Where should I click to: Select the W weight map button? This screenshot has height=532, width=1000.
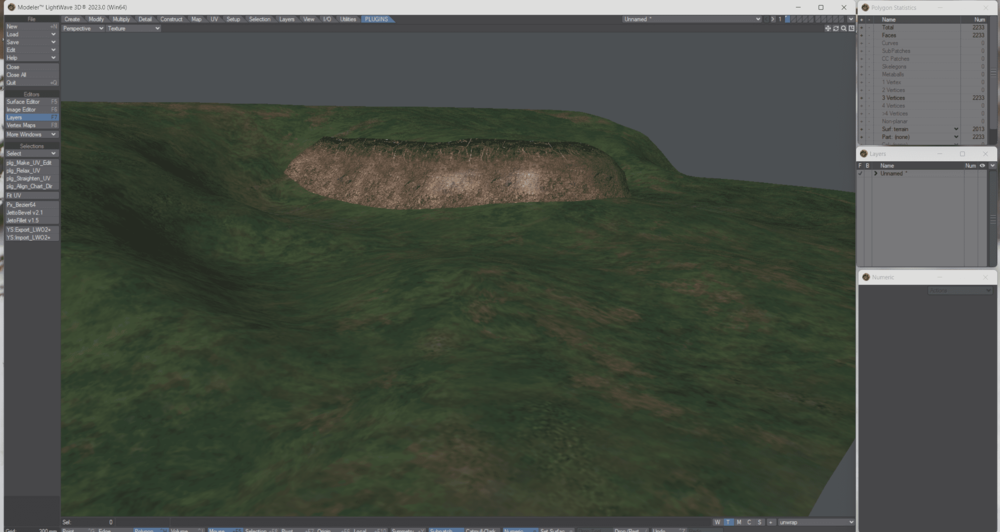tap(717, 522)
